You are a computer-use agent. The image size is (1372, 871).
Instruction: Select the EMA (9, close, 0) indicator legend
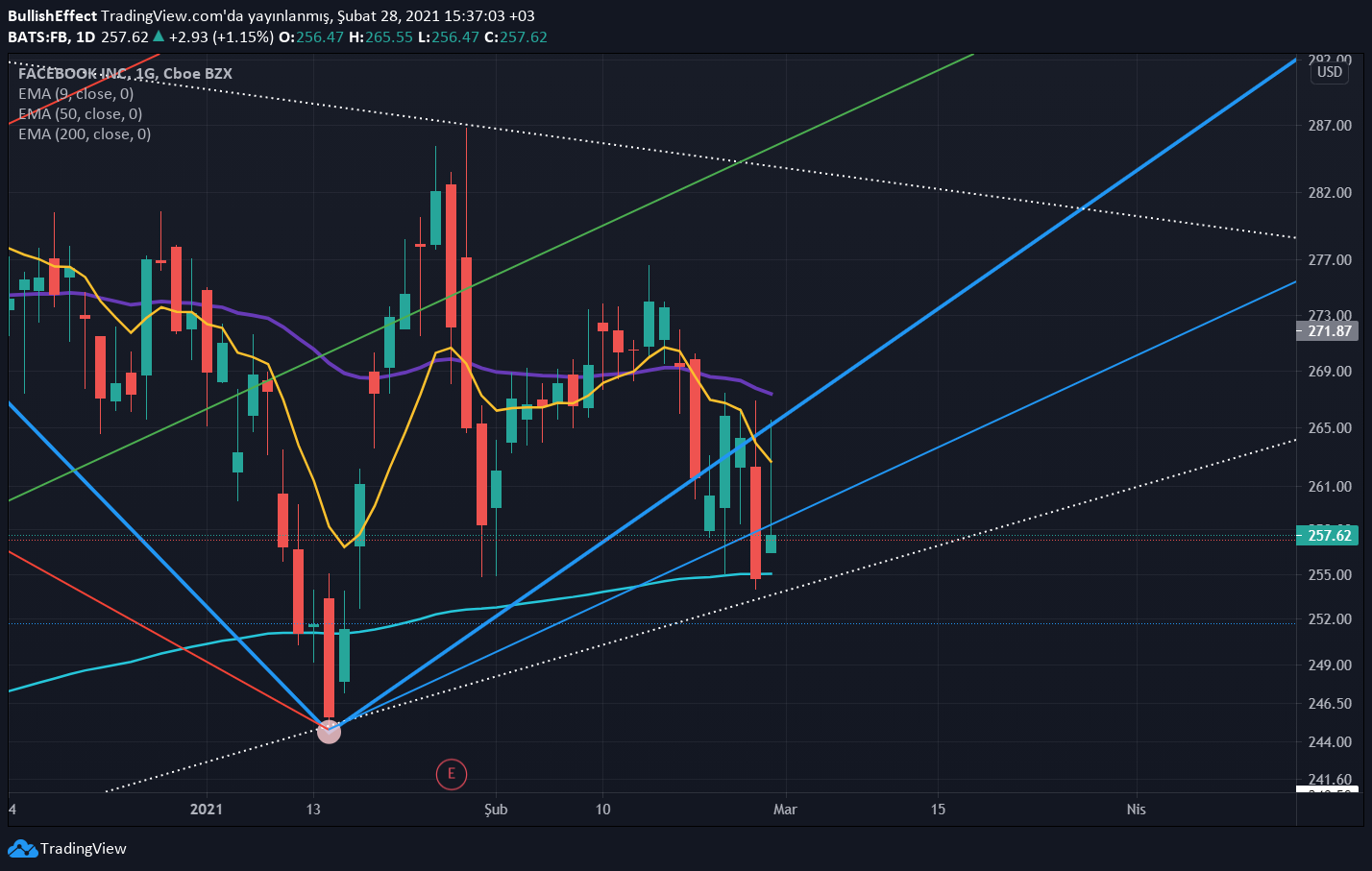pos(76,94)
